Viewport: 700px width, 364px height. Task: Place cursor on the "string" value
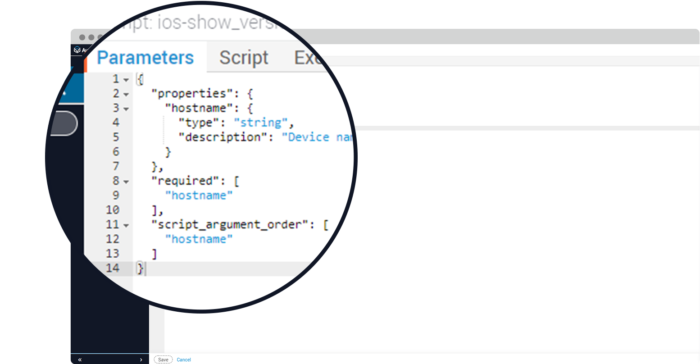coord(261,123)
